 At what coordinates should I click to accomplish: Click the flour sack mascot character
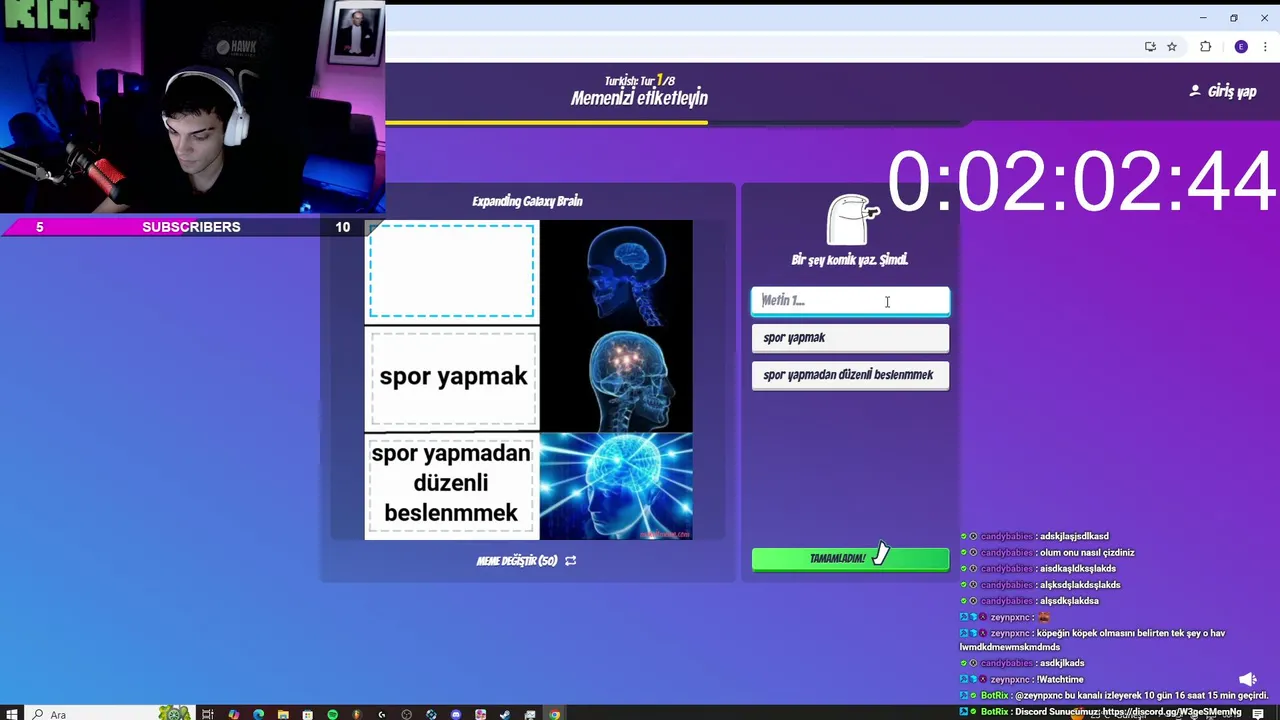[852, 219]
